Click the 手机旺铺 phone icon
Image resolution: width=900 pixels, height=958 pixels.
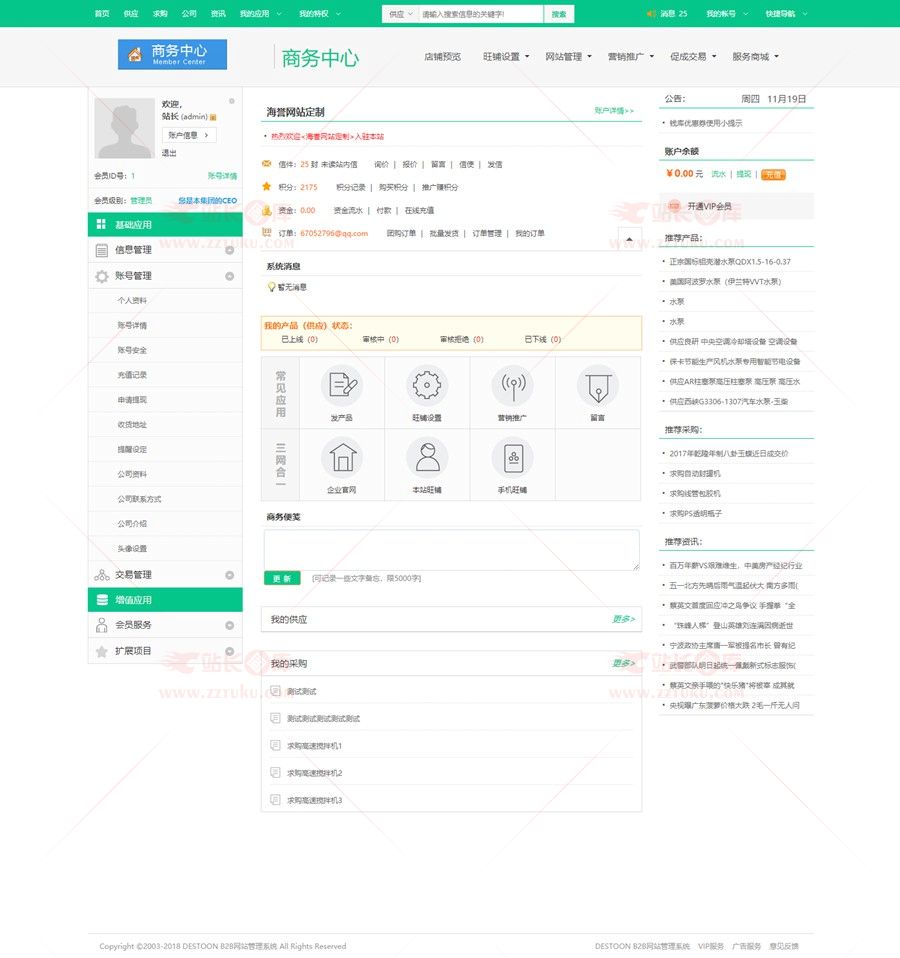tap(512, 457)
